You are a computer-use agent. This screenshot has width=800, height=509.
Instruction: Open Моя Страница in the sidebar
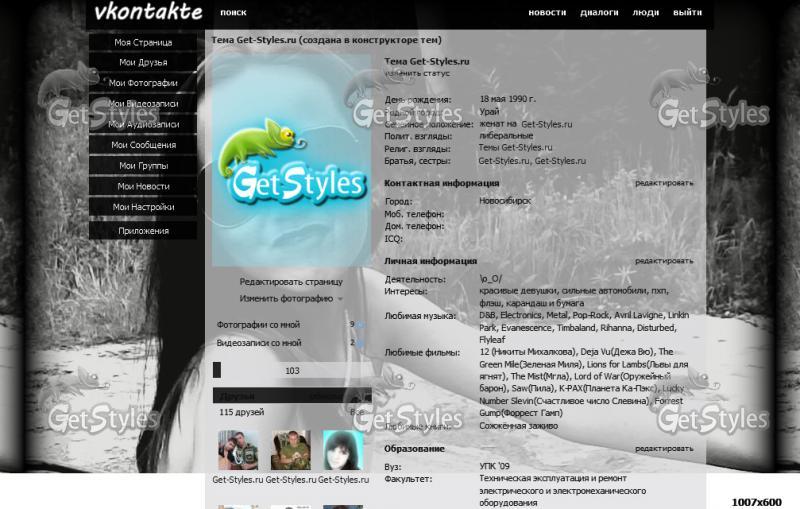143,43
